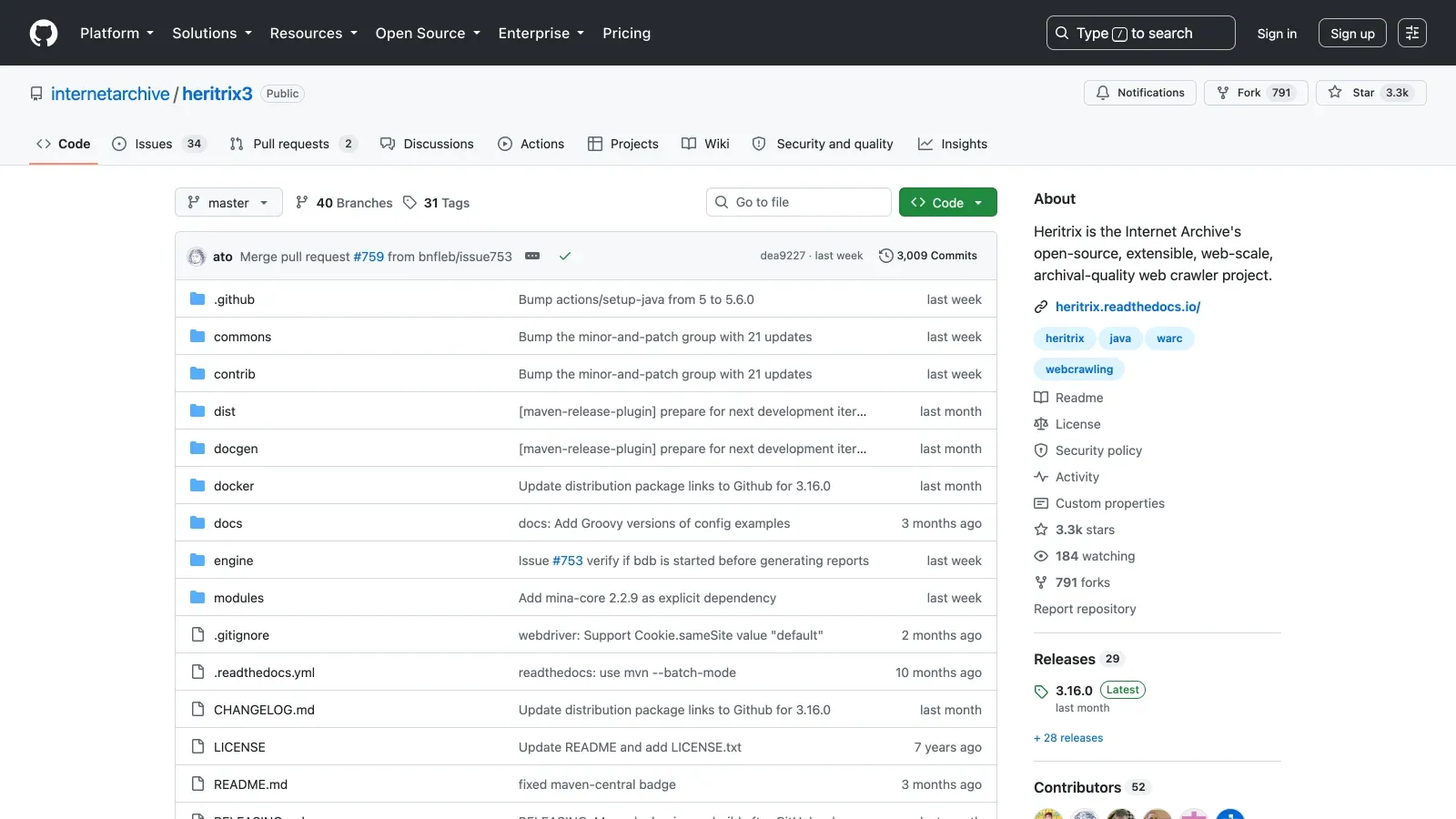Open the green Code dropdown button

click(x=948, y=202)
